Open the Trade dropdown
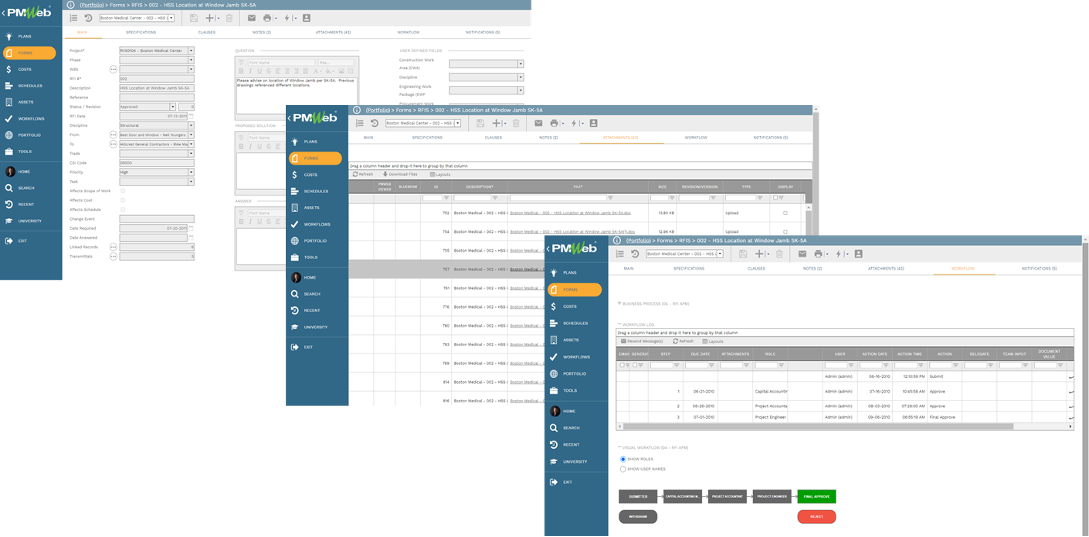 click(191, 153)
